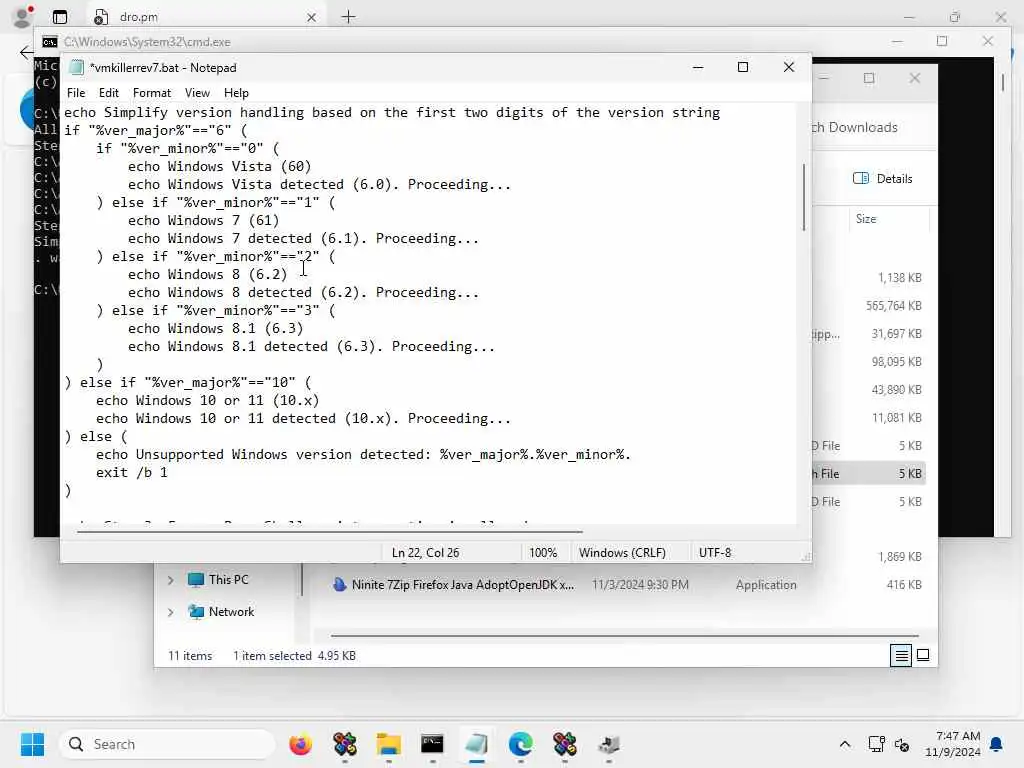Switch to Notepad on the taskbar
The height and width of the screenshot is (768, 1024).
(477, 744)
